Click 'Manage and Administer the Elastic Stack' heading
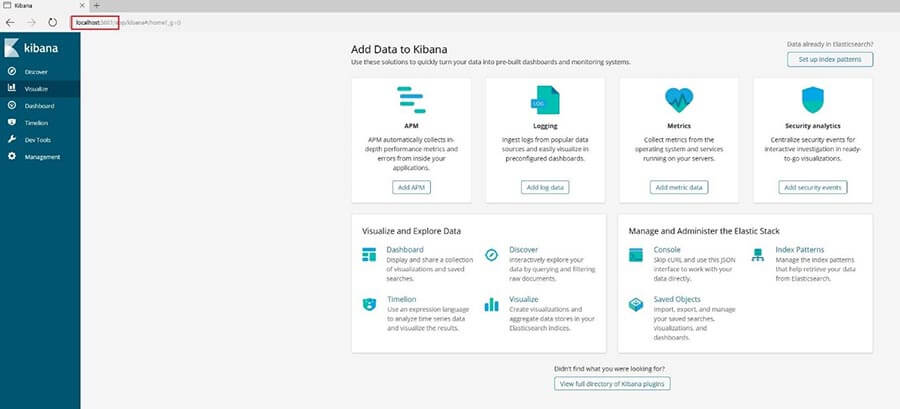The height and width of the screenshot is (409, 900). coord(704,231)
